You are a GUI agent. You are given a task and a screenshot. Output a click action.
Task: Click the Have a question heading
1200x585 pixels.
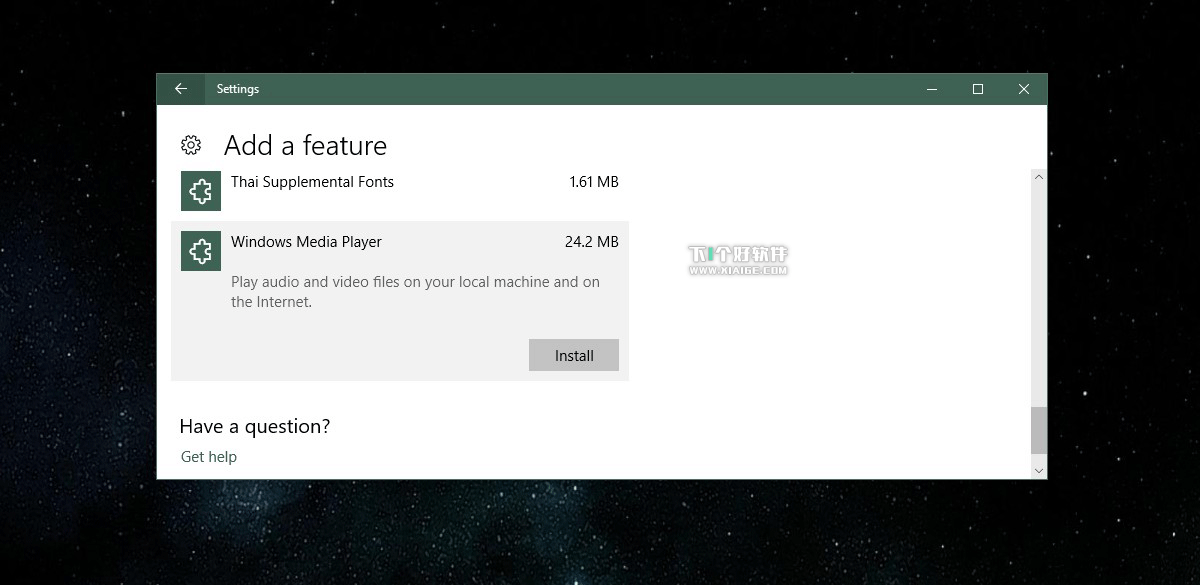pyautogui.click(x=255, y=426)
